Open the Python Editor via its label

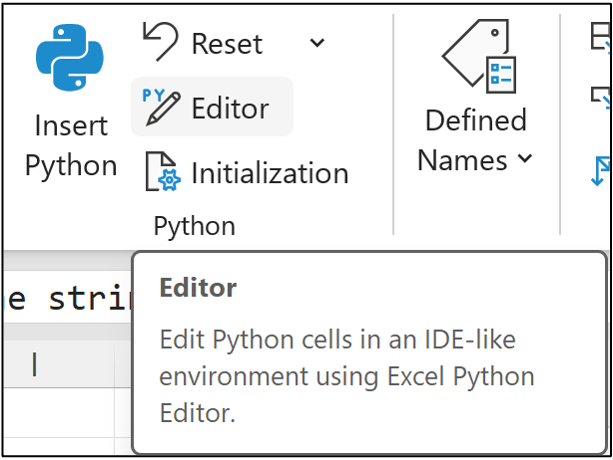[x=230, y=108]
